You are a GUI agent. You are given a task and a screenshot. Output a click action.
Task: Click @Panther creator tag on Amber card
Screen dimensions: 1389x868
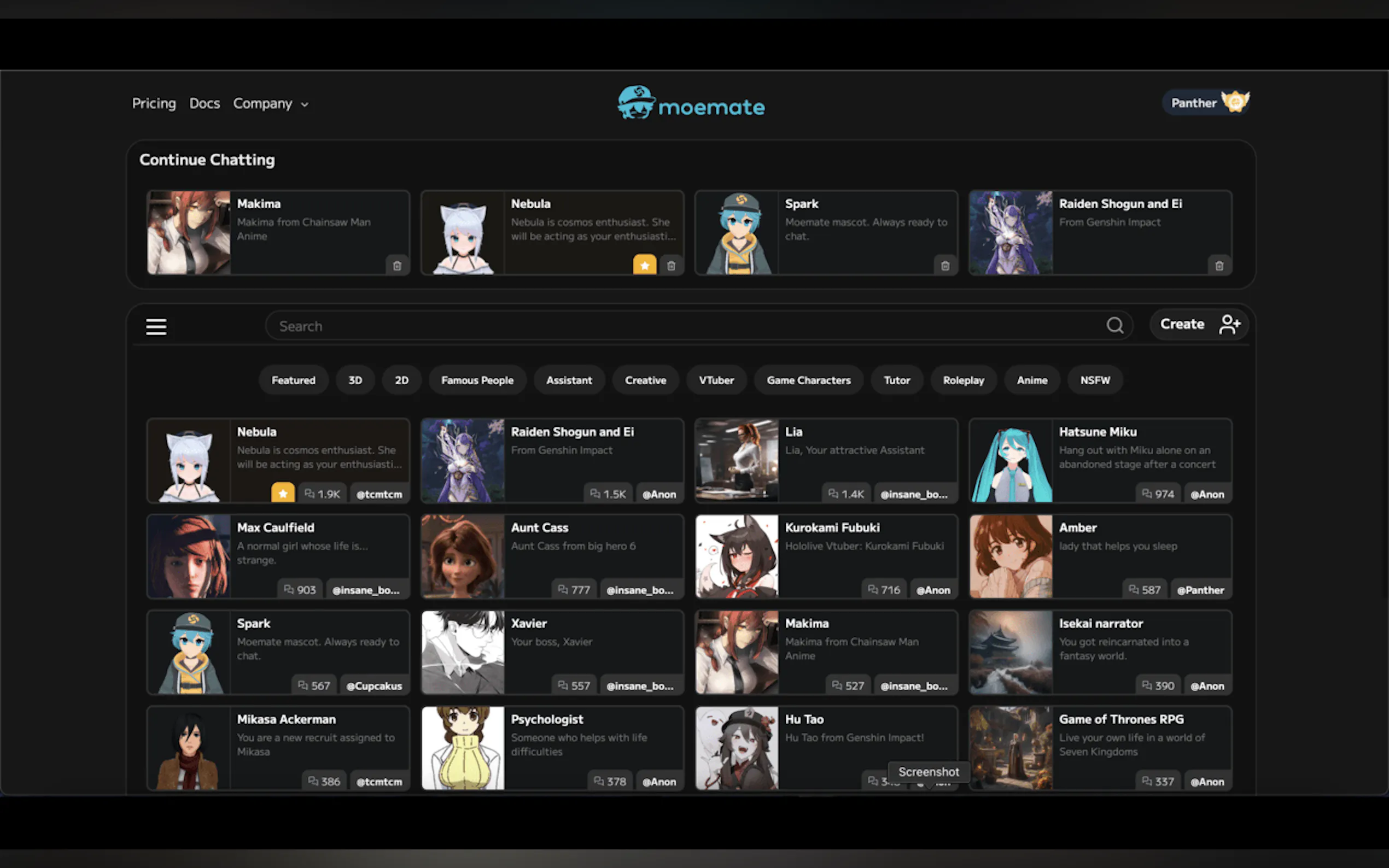click(1200, 590)
